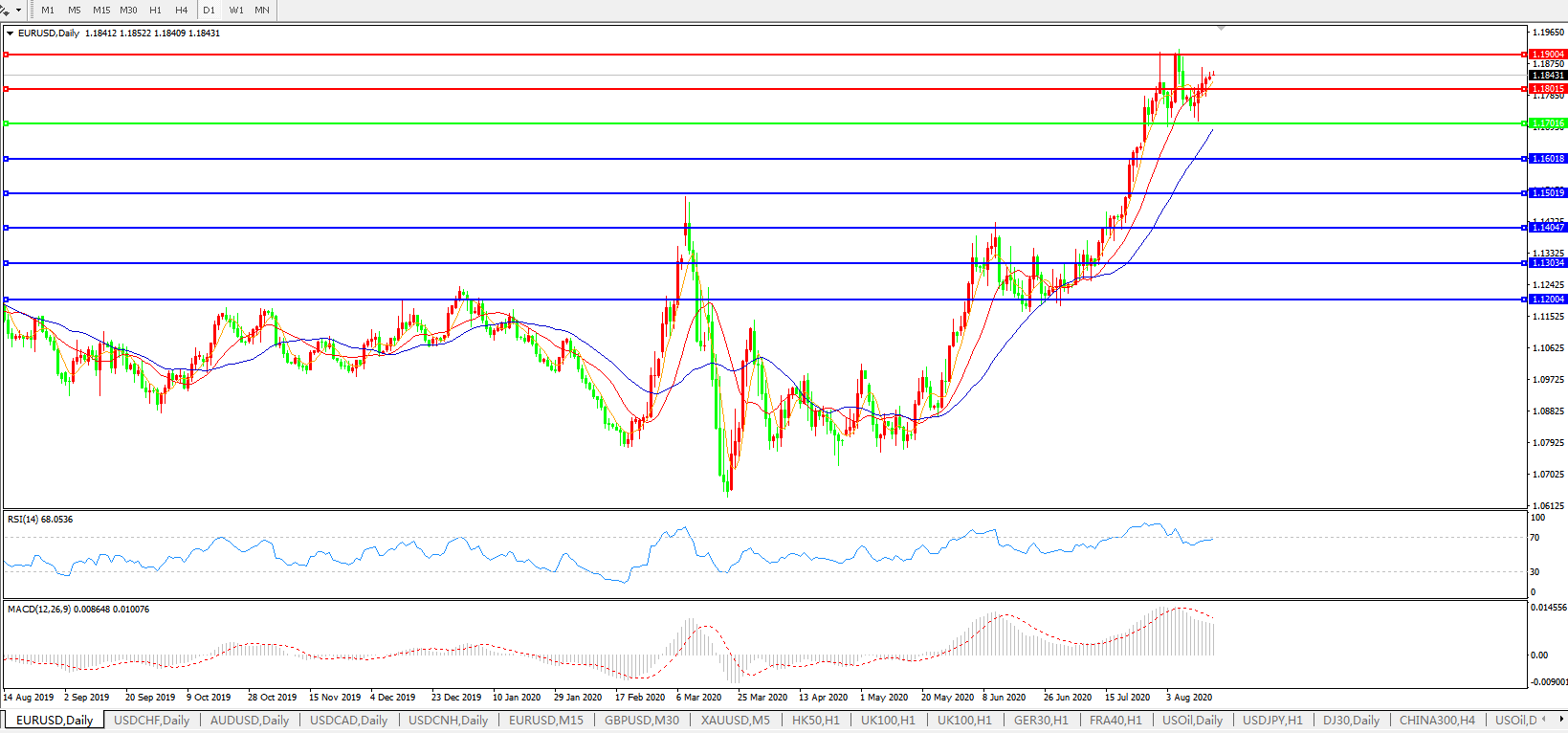Click the line drawing tool icon

click(5, 10)
